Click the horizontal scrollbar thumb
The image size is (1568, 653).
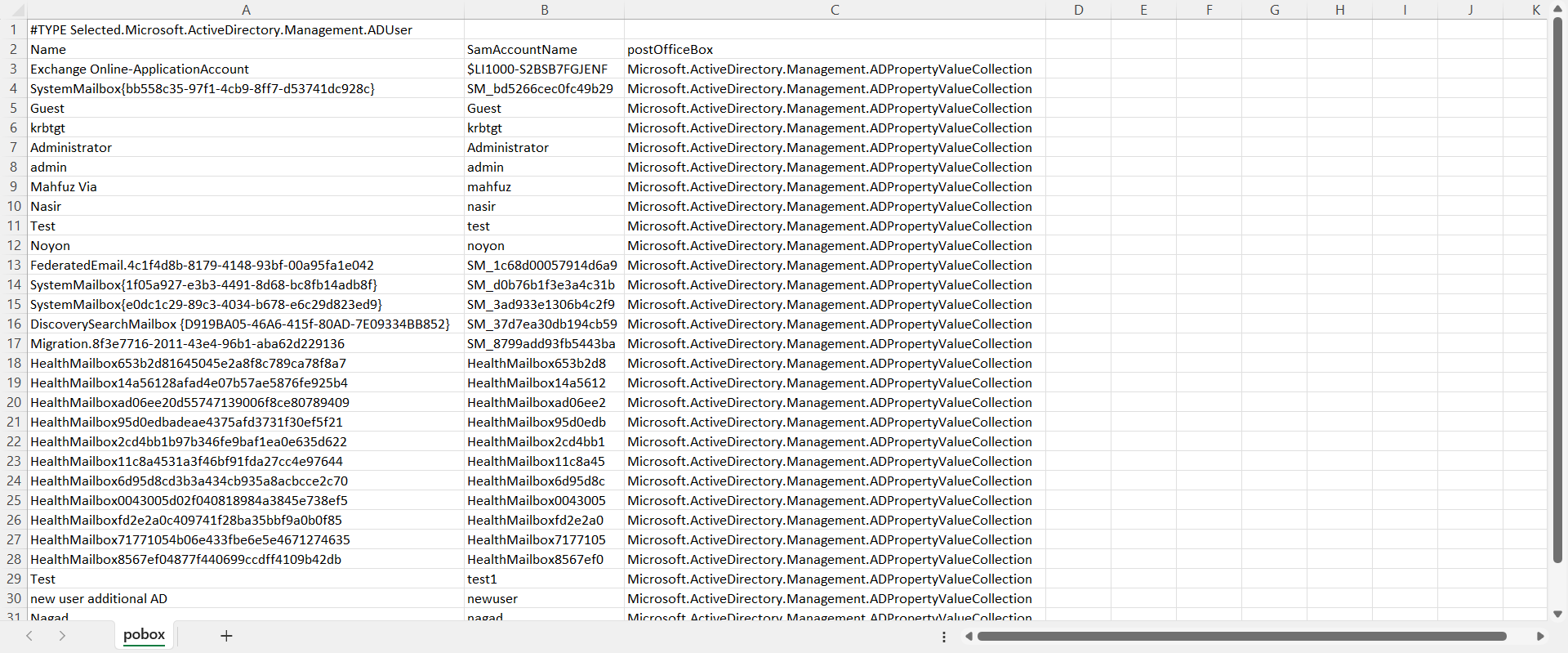1241,636
